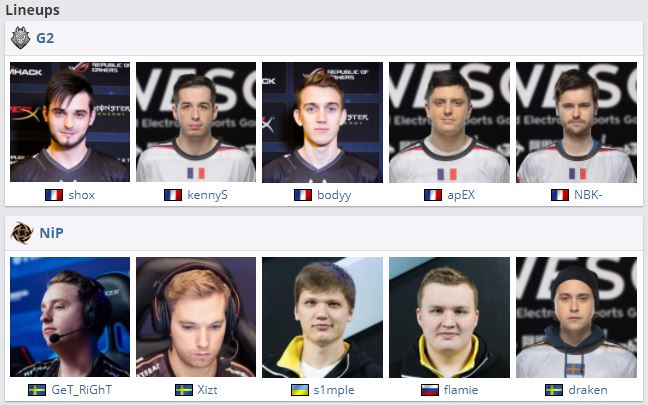
Task: Click the French flag next to NBK-
Action: [560, 195]
